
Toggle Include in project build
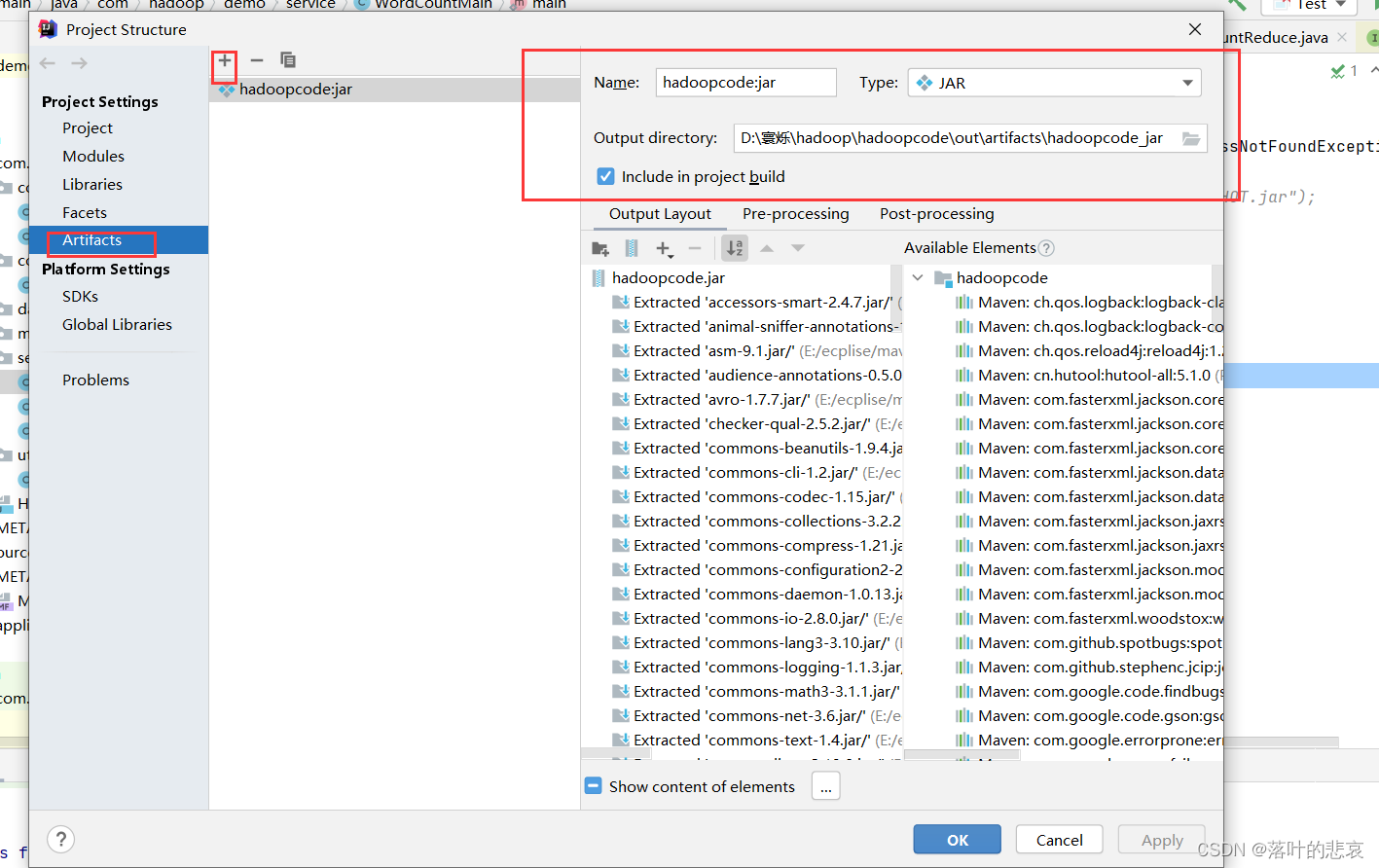click(605, 176)
